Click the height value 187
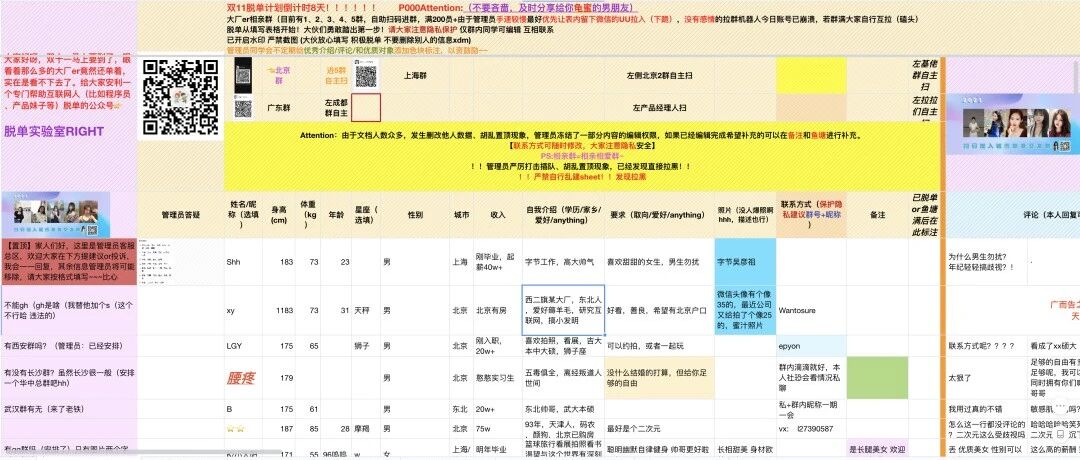The width and height of the screenshot is (1080, 460). coord(279,429)
